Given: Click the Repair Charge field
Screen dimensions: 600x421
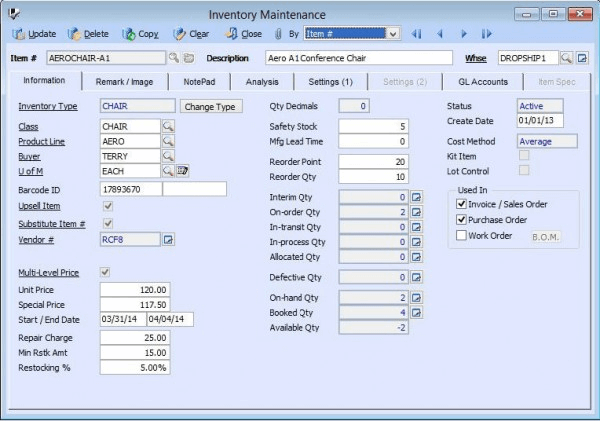Looking at the screenshot, I should 135,338.
